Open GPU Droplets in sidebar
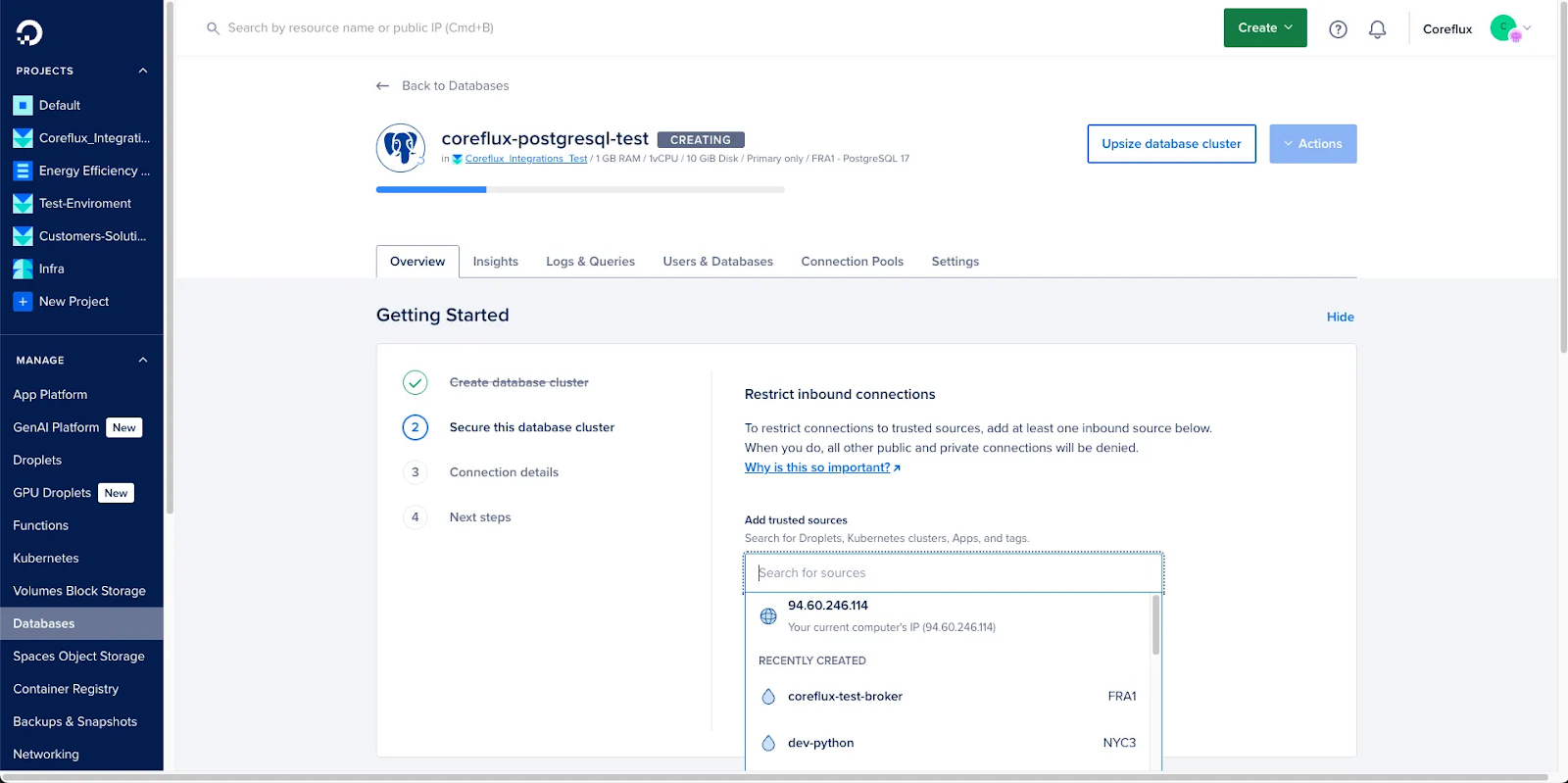This screenshot has width=1568, height=783. click(52, 493)
